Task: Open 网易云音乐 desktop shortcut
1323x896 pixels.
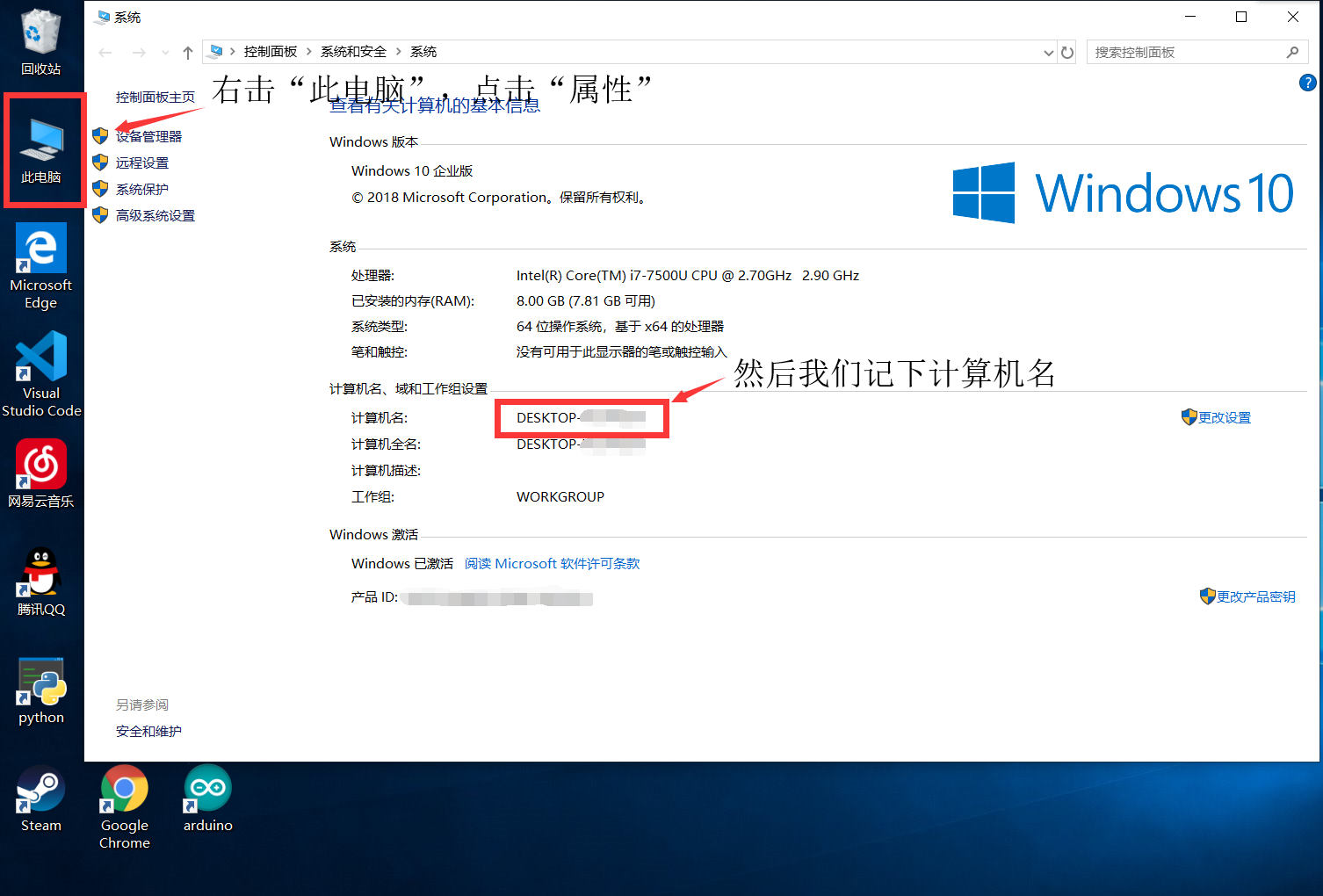Action: click(41, 473)
